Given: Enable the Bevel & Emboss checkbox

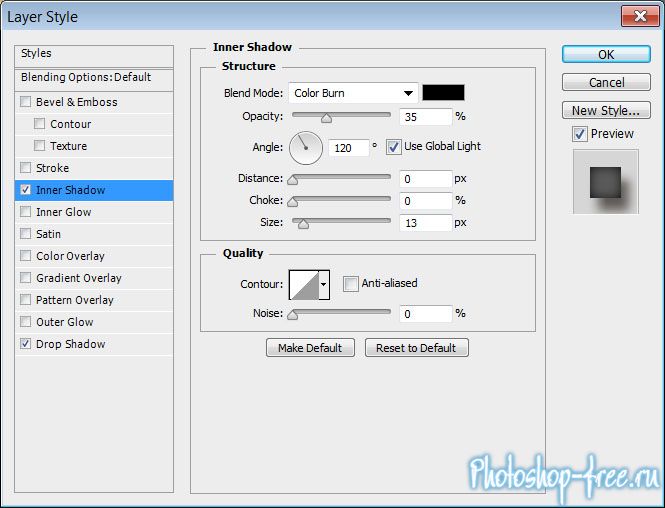Looking at the screenshot, I should click(x=26, y=102).
